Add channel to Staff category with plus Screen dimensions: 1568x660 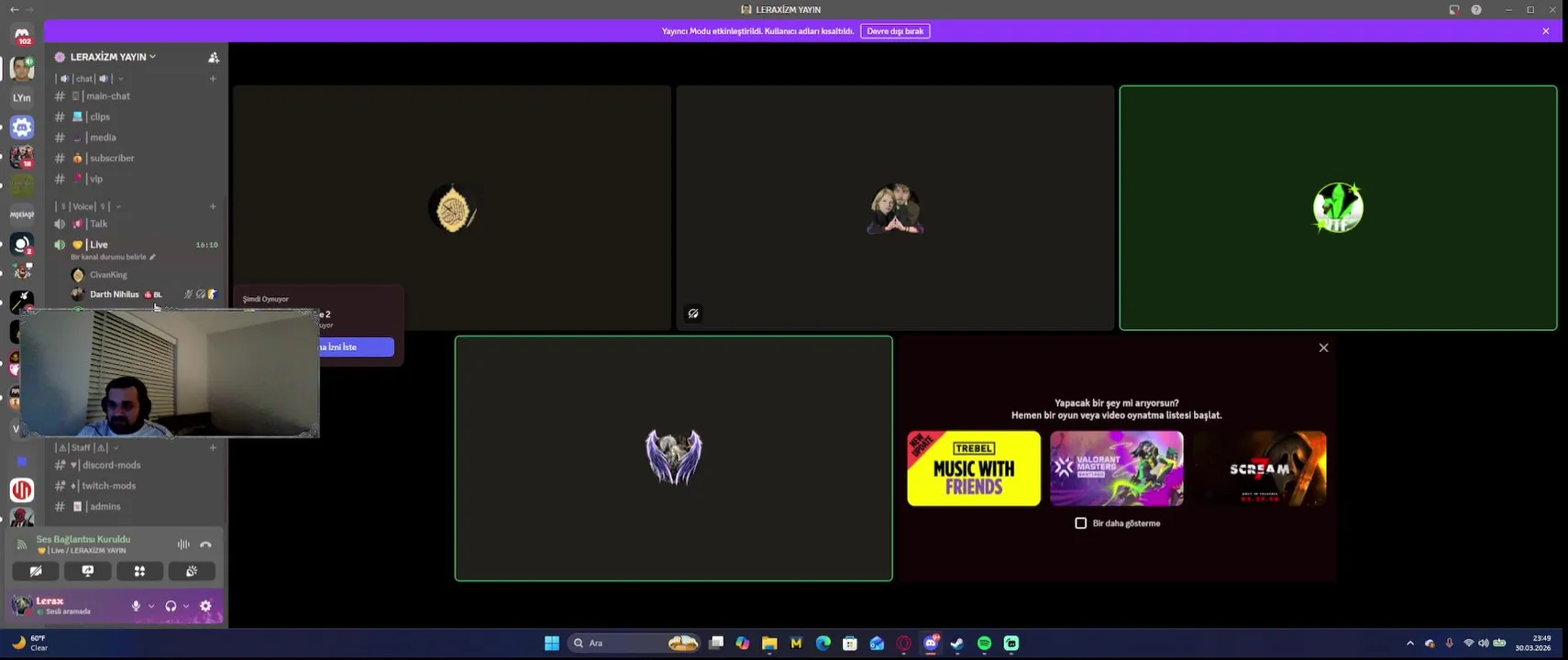(x=213, y=447)
